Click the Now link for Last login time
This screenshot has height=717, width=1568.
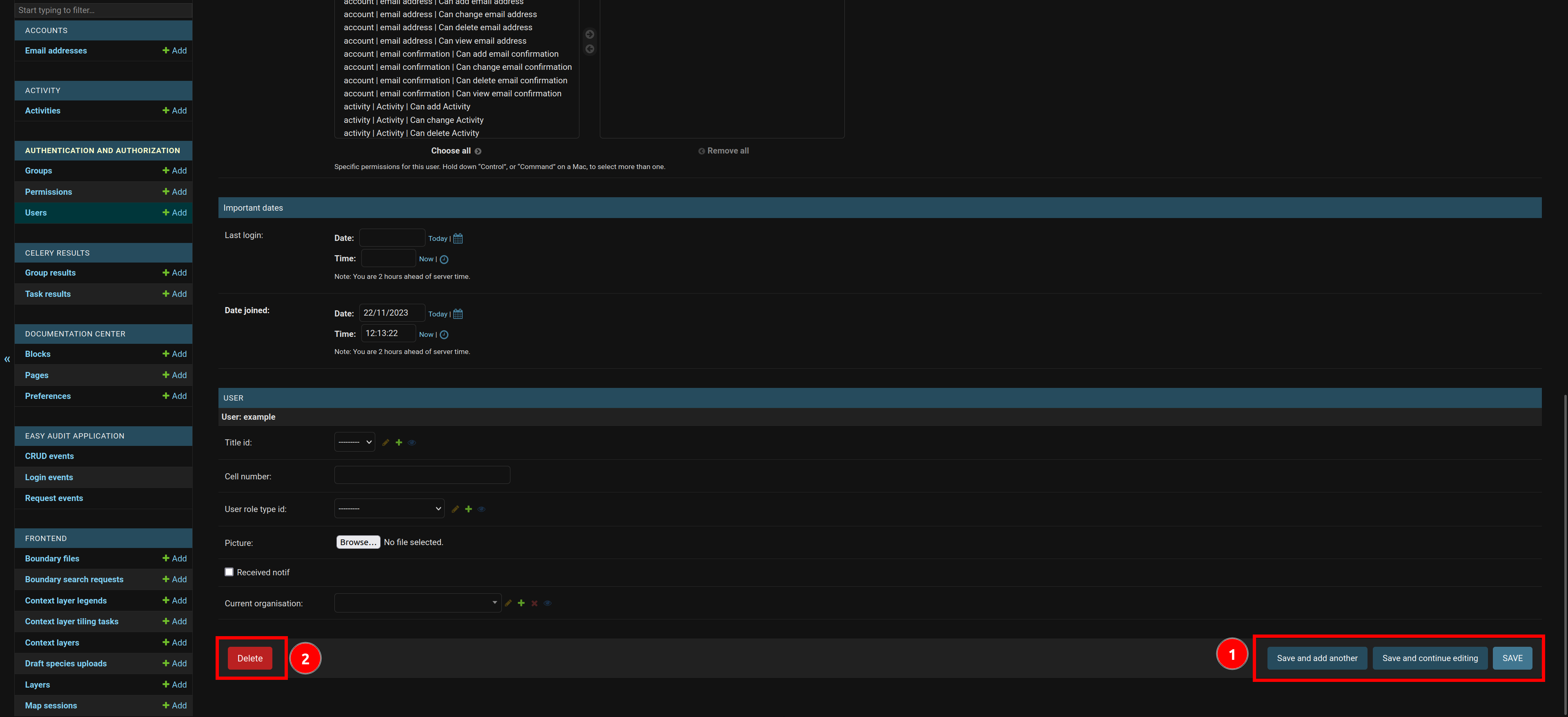(425, 258)
